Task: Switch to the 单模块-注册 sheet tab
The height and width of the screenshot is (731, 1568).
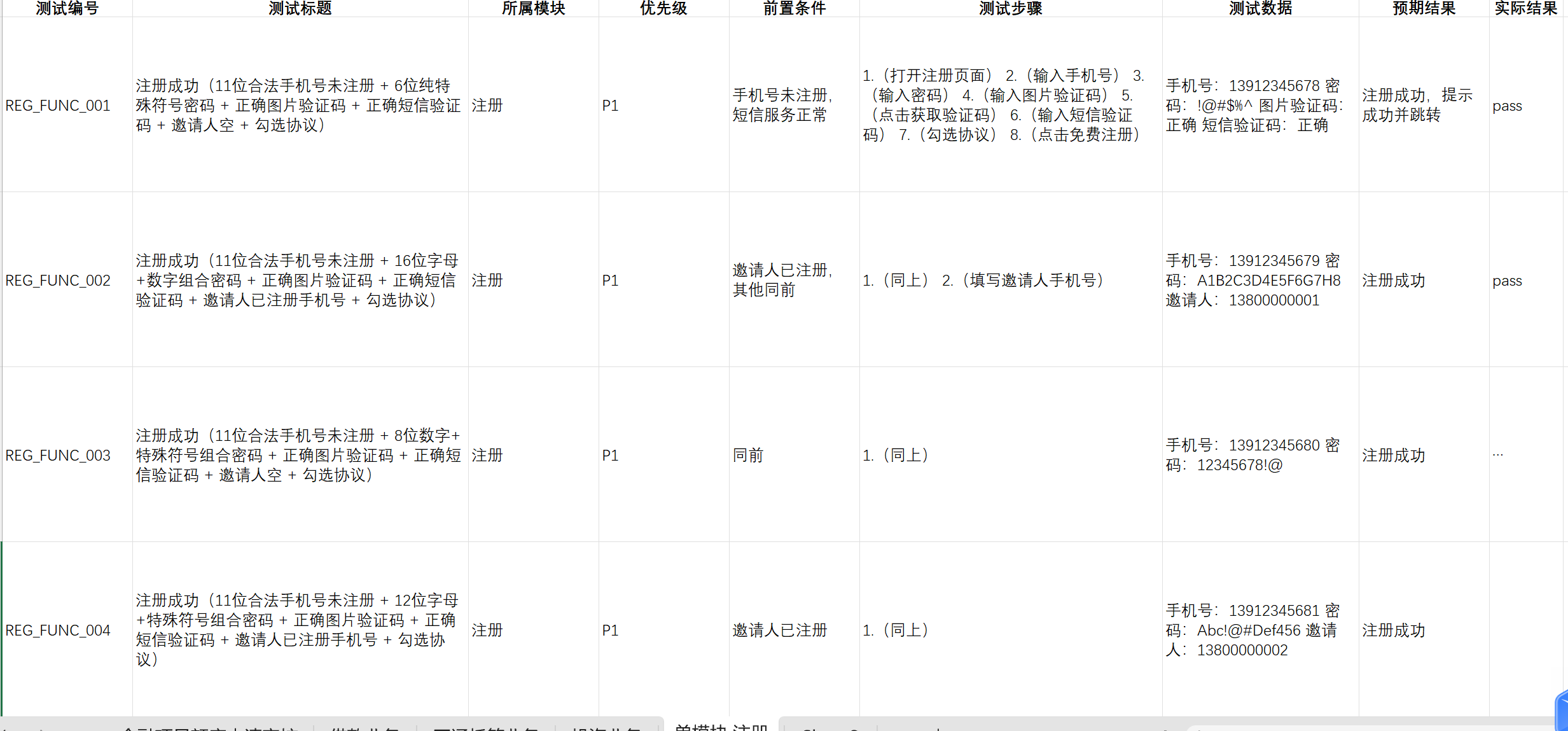Action: coord(721,726)
